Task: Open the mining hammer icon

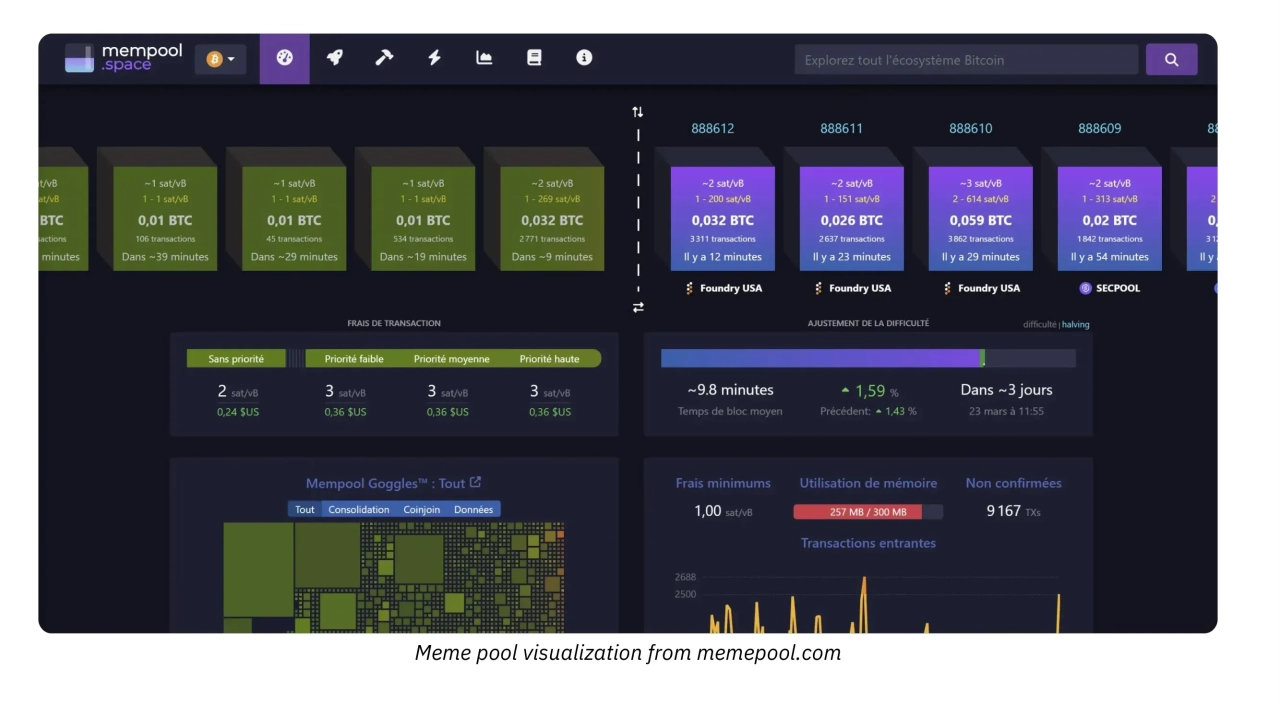Action: (x=384, y=59)
